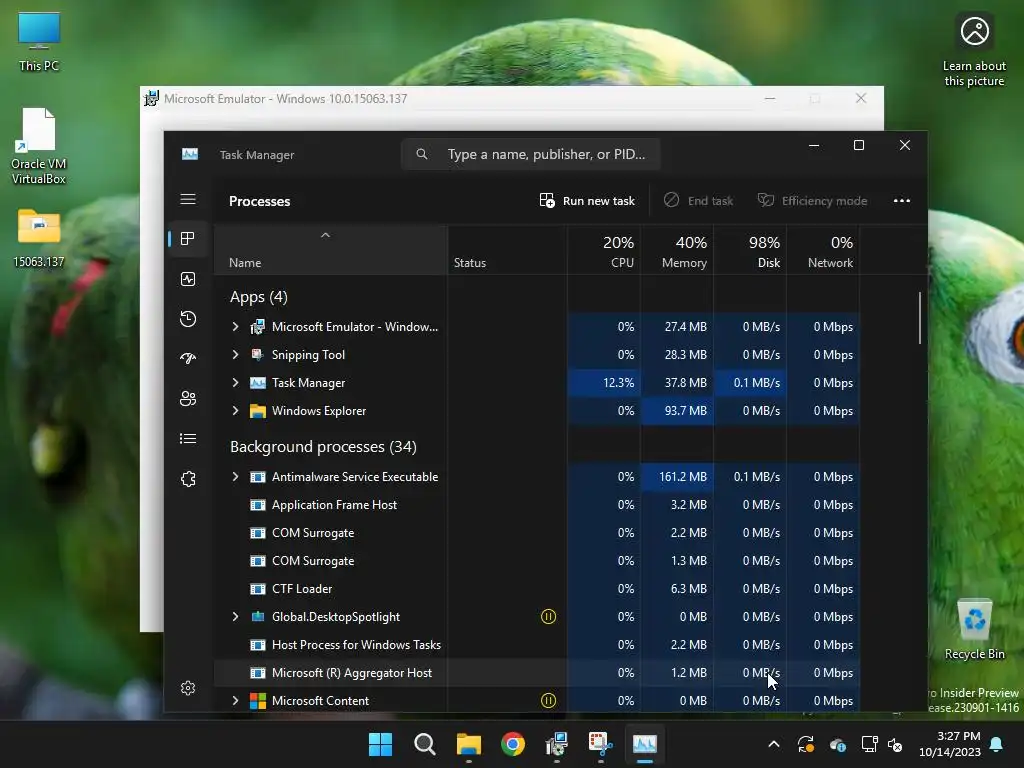Select the Application Frame Host process

tap(537, 505)
